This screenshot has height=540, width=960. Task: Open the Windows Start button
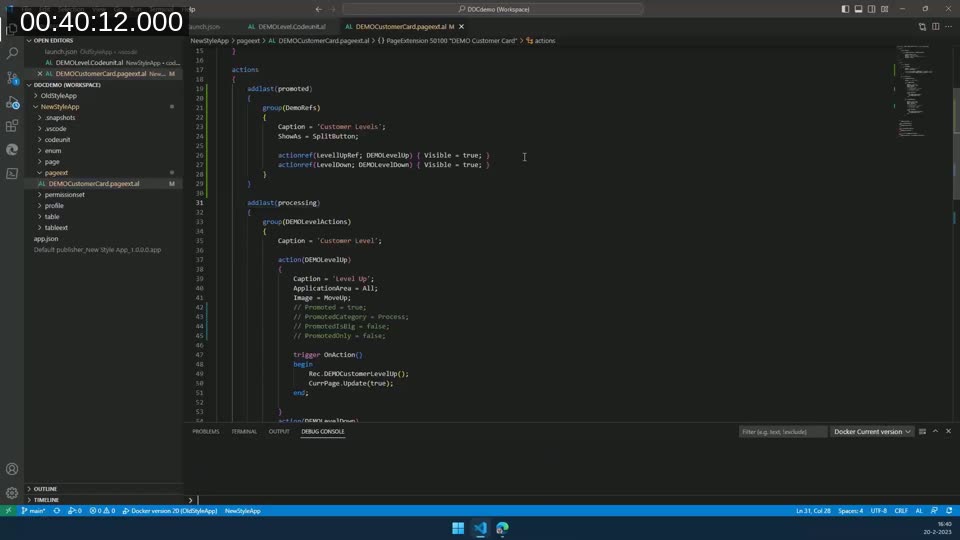pyautogui.click(x=458, y=528)
